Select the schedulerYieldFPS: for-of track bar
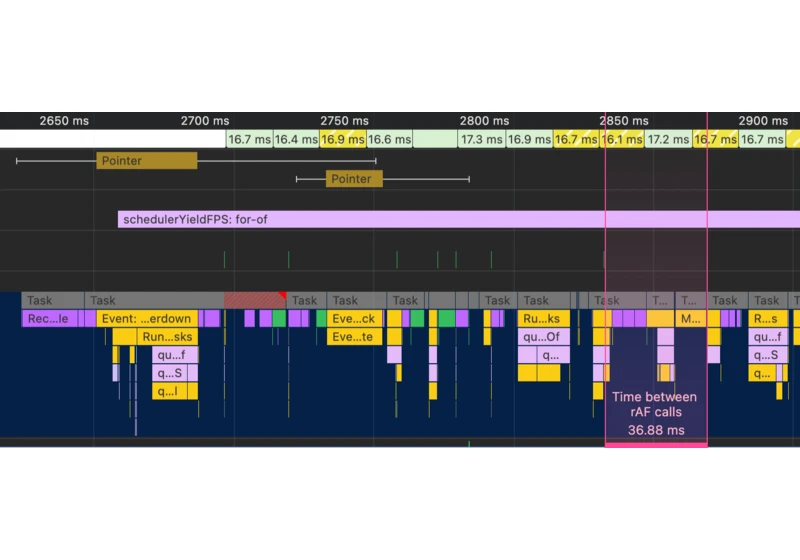Image resolution: width=800 pixels, height=560 pixels. click(459, 219)
